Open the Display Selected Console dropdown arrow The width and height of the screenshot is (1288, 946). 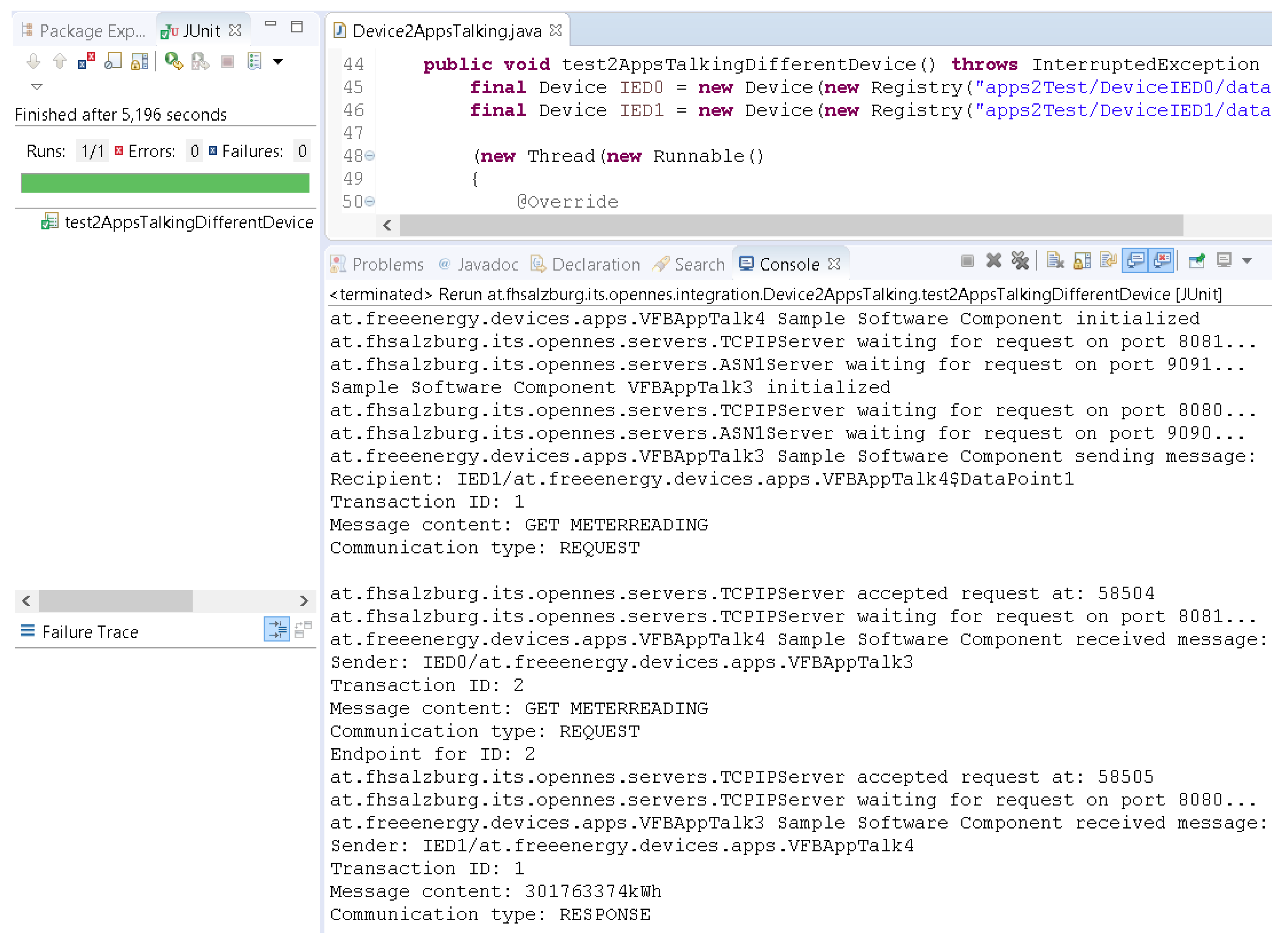coord(1247,261)
